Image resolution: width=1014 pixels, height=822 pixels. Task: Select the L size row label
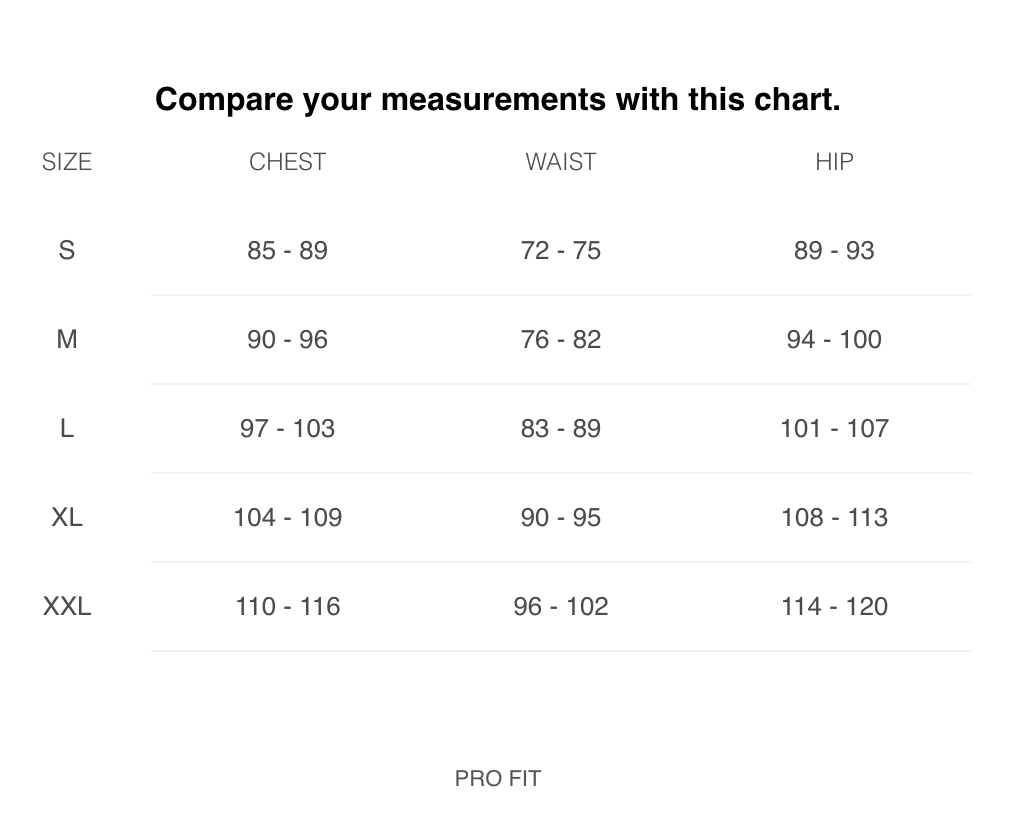coord(67,428)
